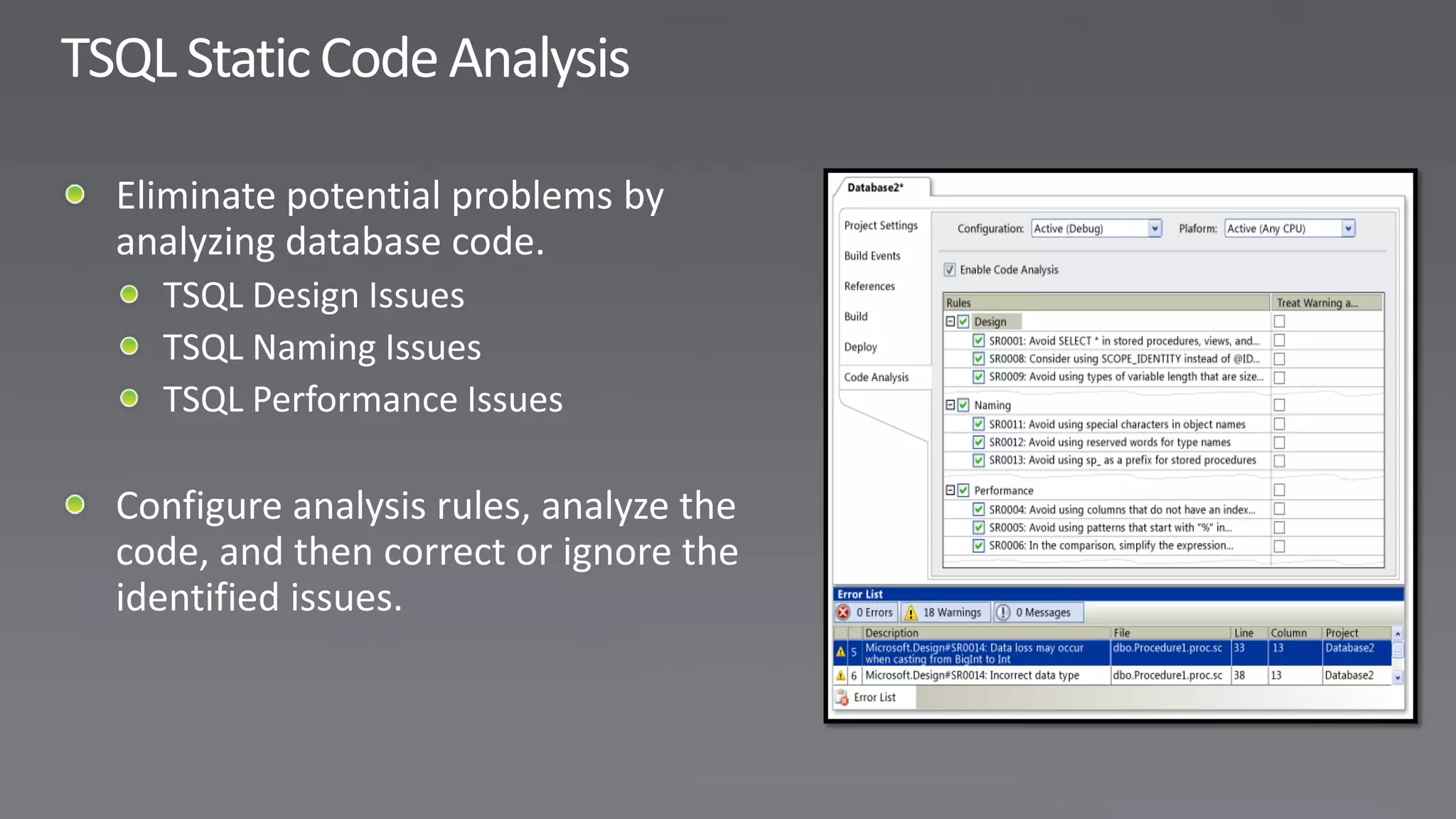Collapse the Performance rules group
This screenshot has height=819, width=1456.
coord(950,490)
